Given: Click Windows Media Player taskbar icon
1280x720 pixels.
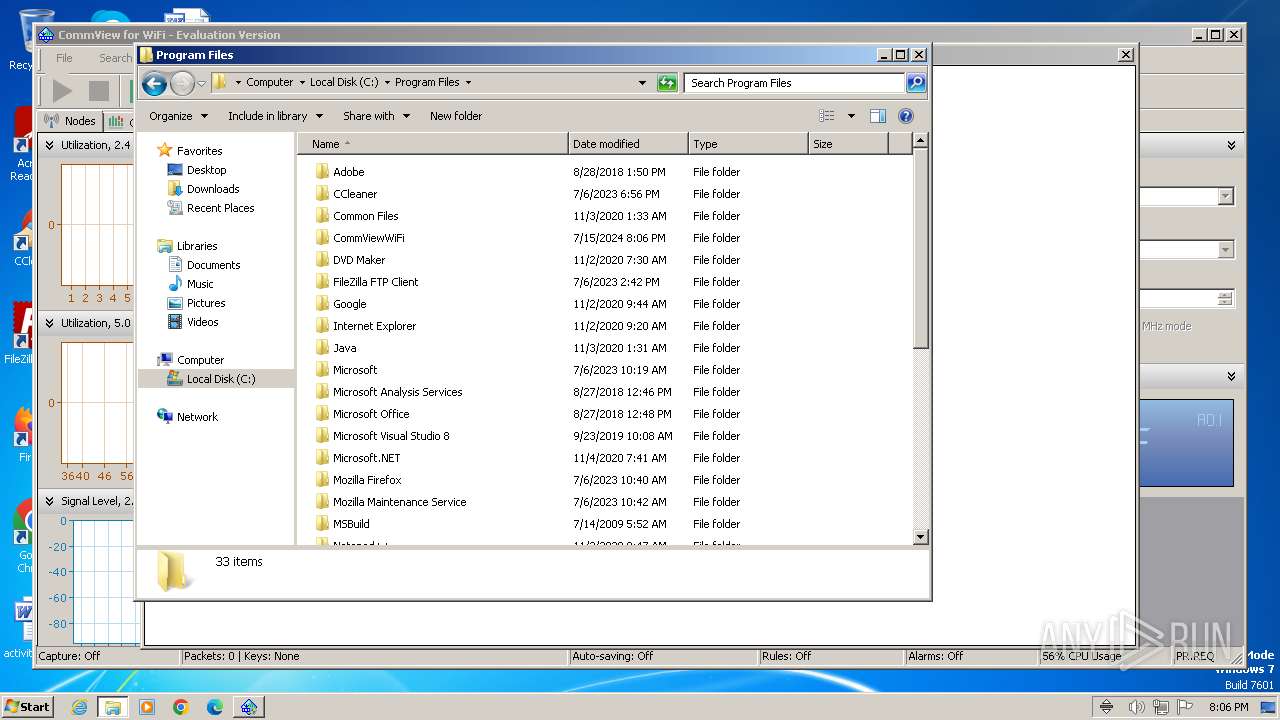Looking at the screenshot, I should click(147, 707).
